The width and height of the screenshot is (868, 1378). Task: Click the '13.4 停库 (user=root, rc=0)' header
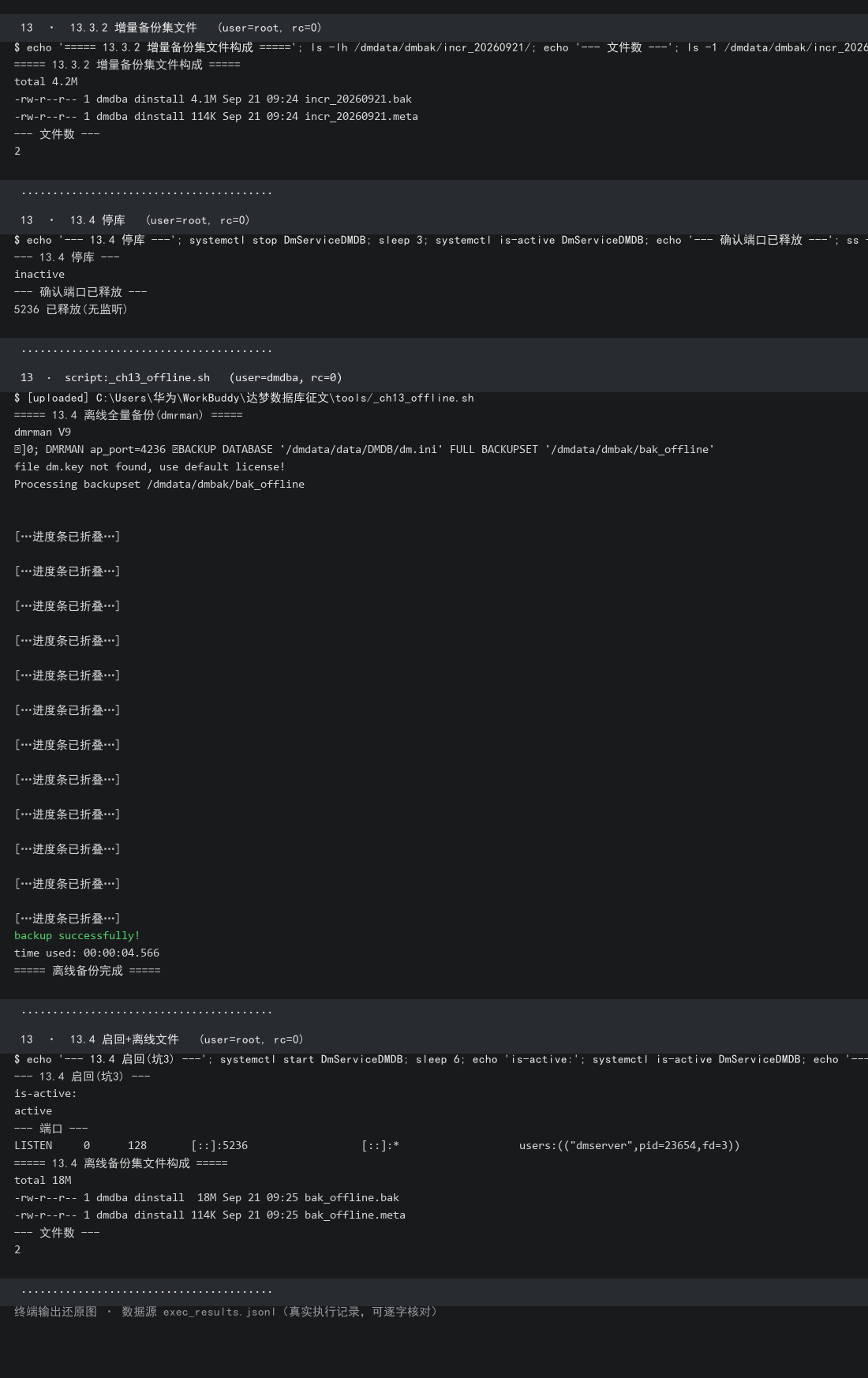(434, 220)
